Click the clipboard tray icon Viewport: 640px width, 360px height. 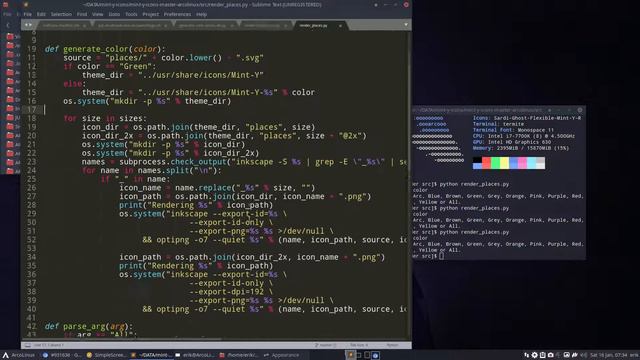542,355
